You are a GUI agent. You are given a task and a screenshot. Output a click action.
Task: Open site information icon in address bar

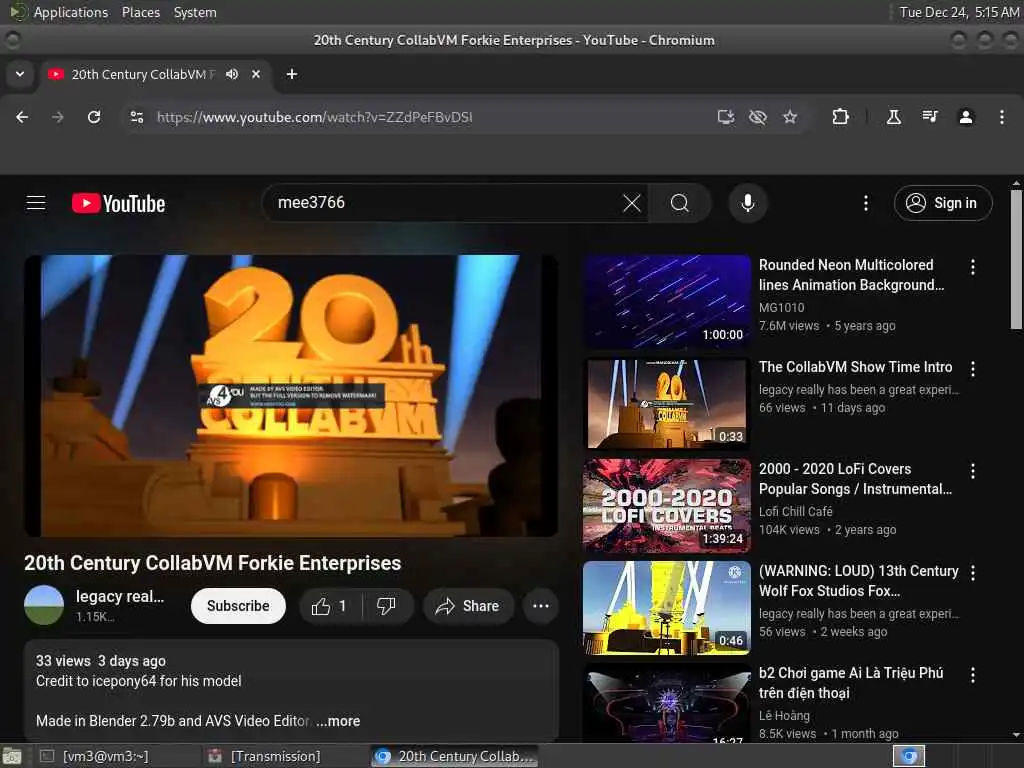pyautogui.click(x=136, y=117)
